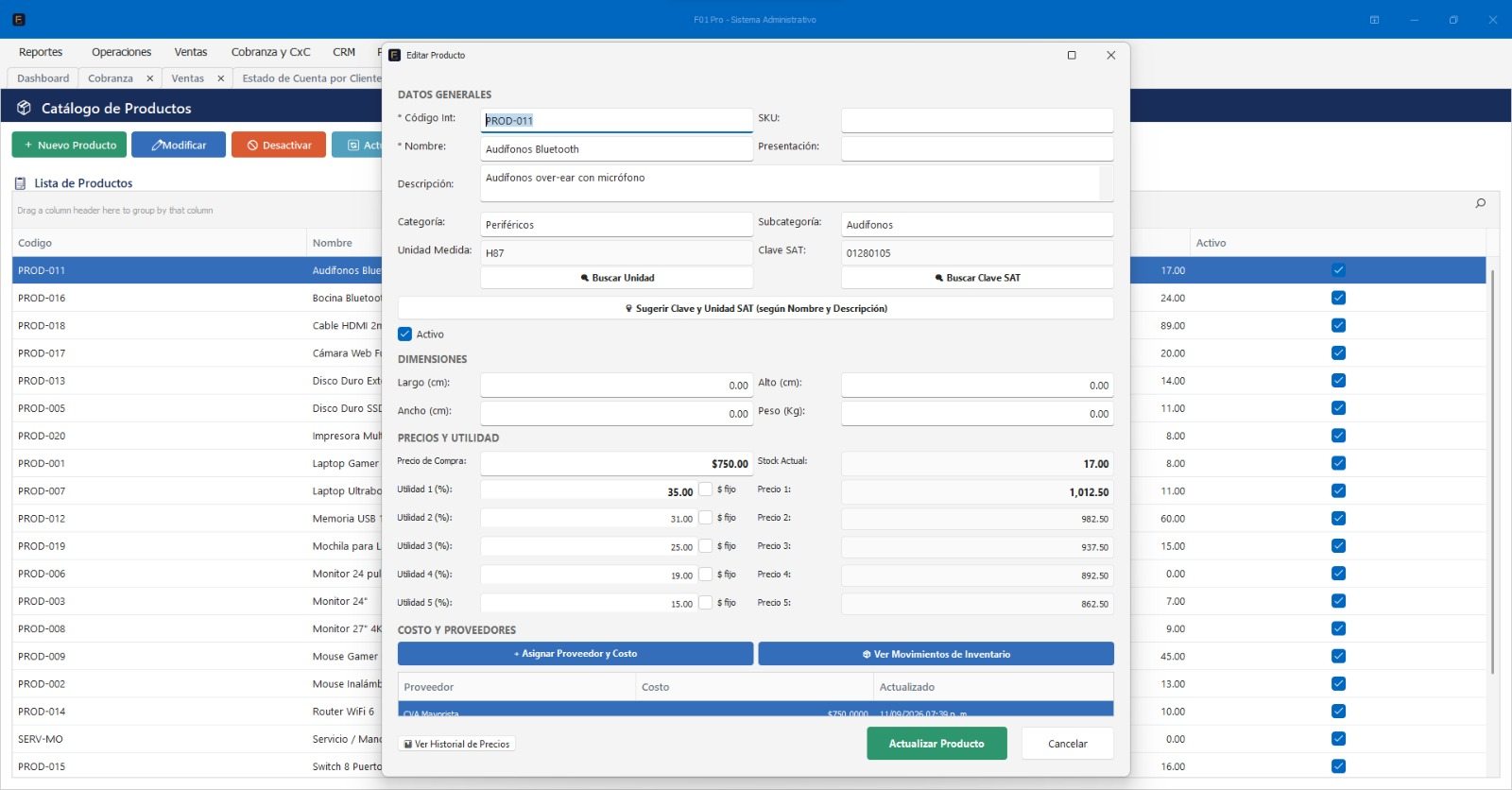Click Buscar Clave SAT button
Viewport: 1512px width, 790px height.
tap(977, 278)
